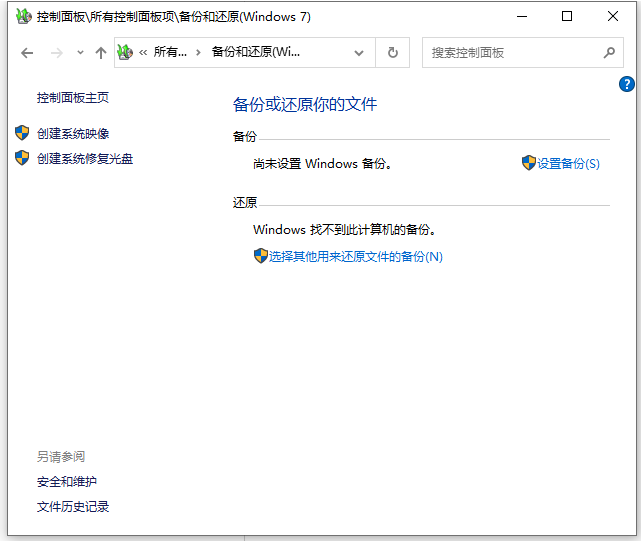Viewport: 641px width, 541px height.
Task: Click the 另请参阅 label
Action: (61, 457)
